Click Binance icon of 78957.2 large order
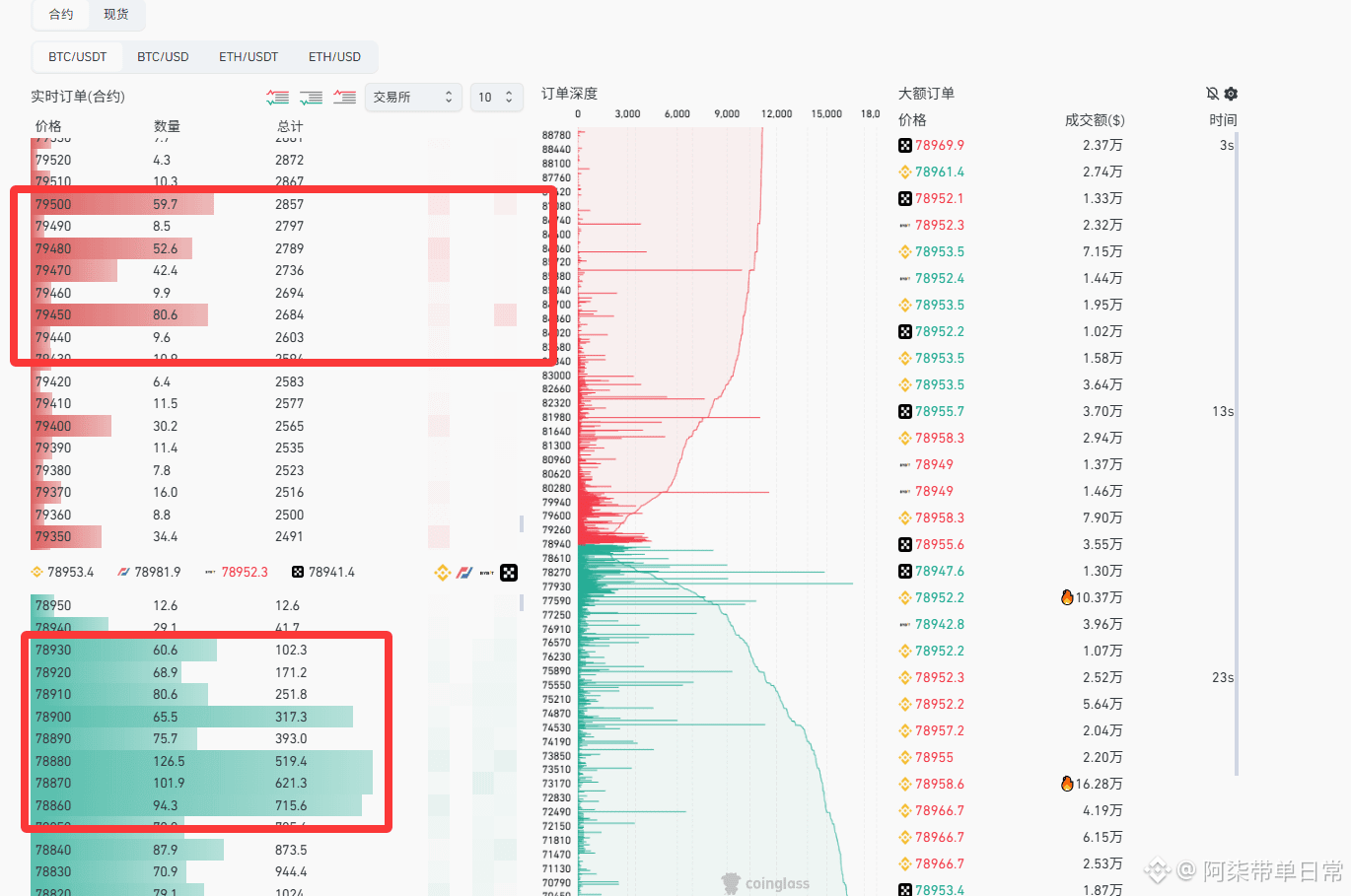This screenshot has width=1351, height=896. [x=905, y=730]
